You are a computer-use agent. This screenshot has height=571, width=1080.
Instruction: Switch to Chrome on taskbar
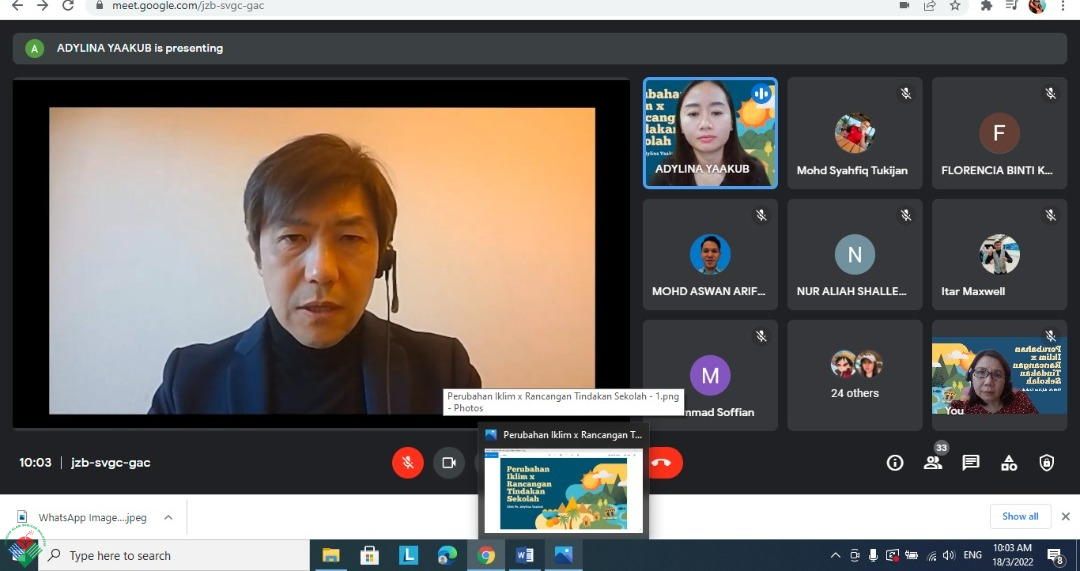pyautogui.click(x=486, y=555)
